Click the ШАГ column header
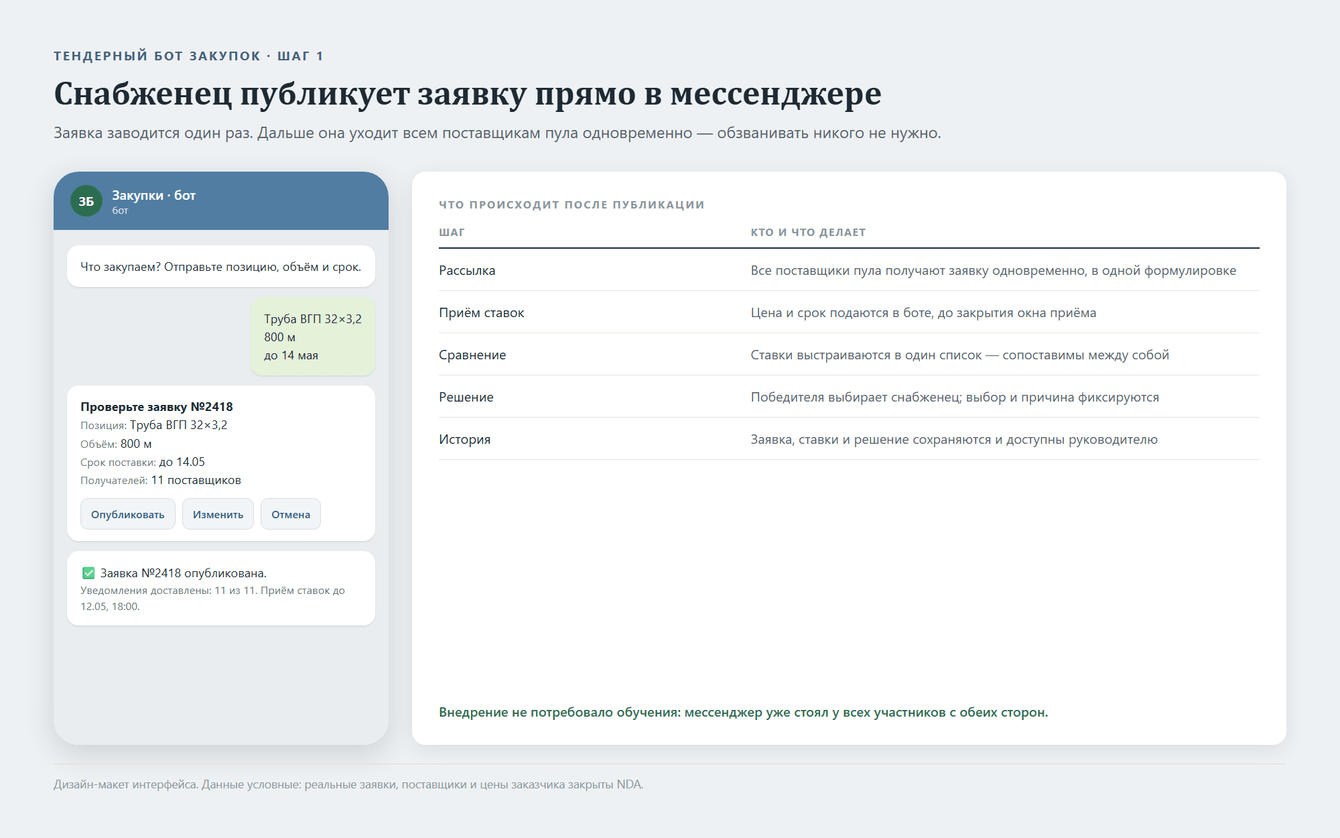This screenshot has width=1340, height=838. point(452,232)
